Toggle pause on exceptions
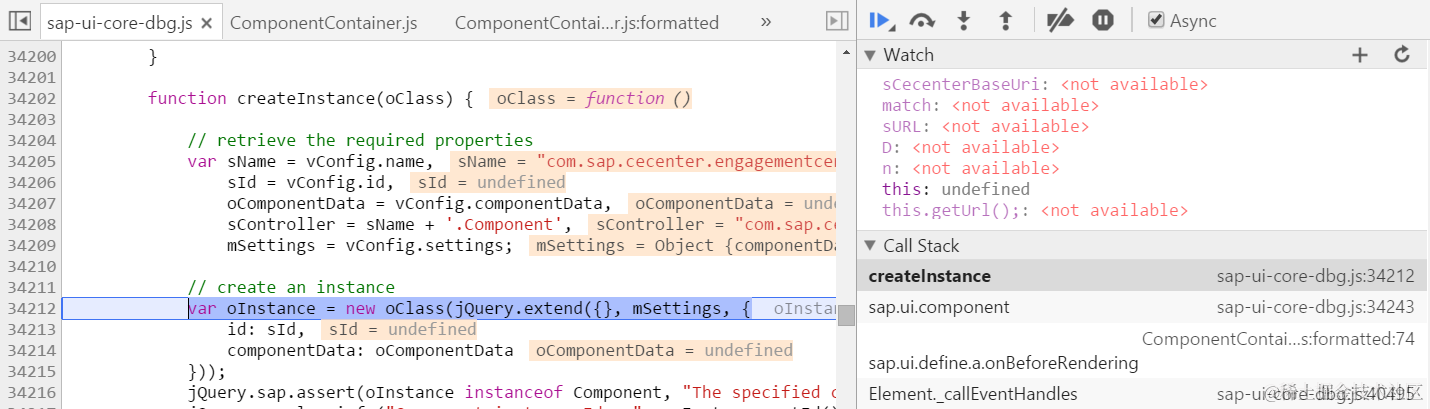 tap(1103, 20)
